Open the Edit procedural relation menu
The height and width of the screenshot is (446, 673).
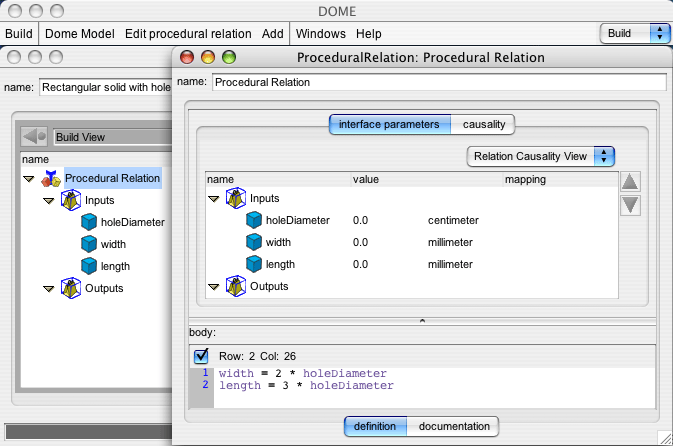(188, 33)
